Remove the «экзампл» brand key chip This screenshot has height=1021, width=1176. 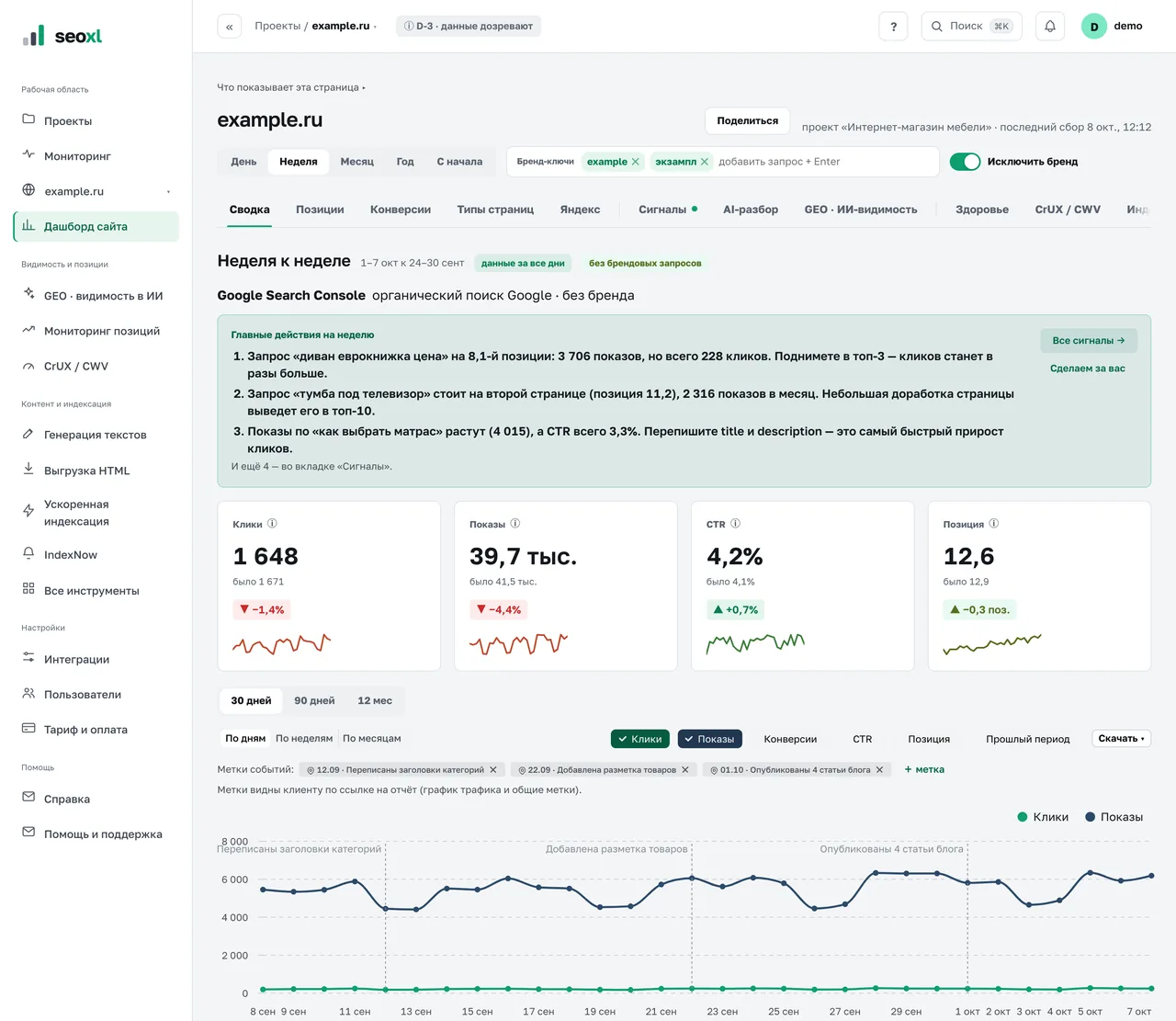[x=705, y=162]
